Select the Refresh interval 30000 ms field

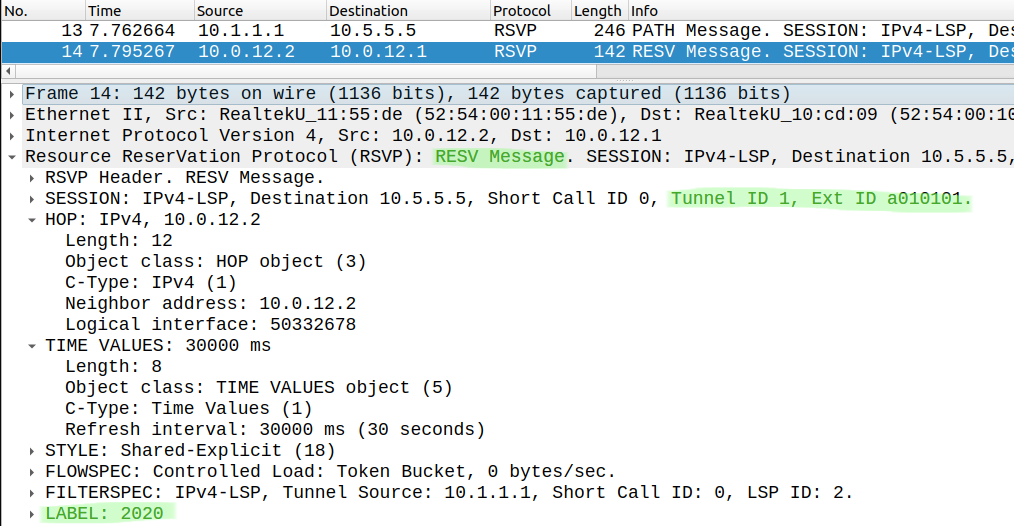pos(275,430)
